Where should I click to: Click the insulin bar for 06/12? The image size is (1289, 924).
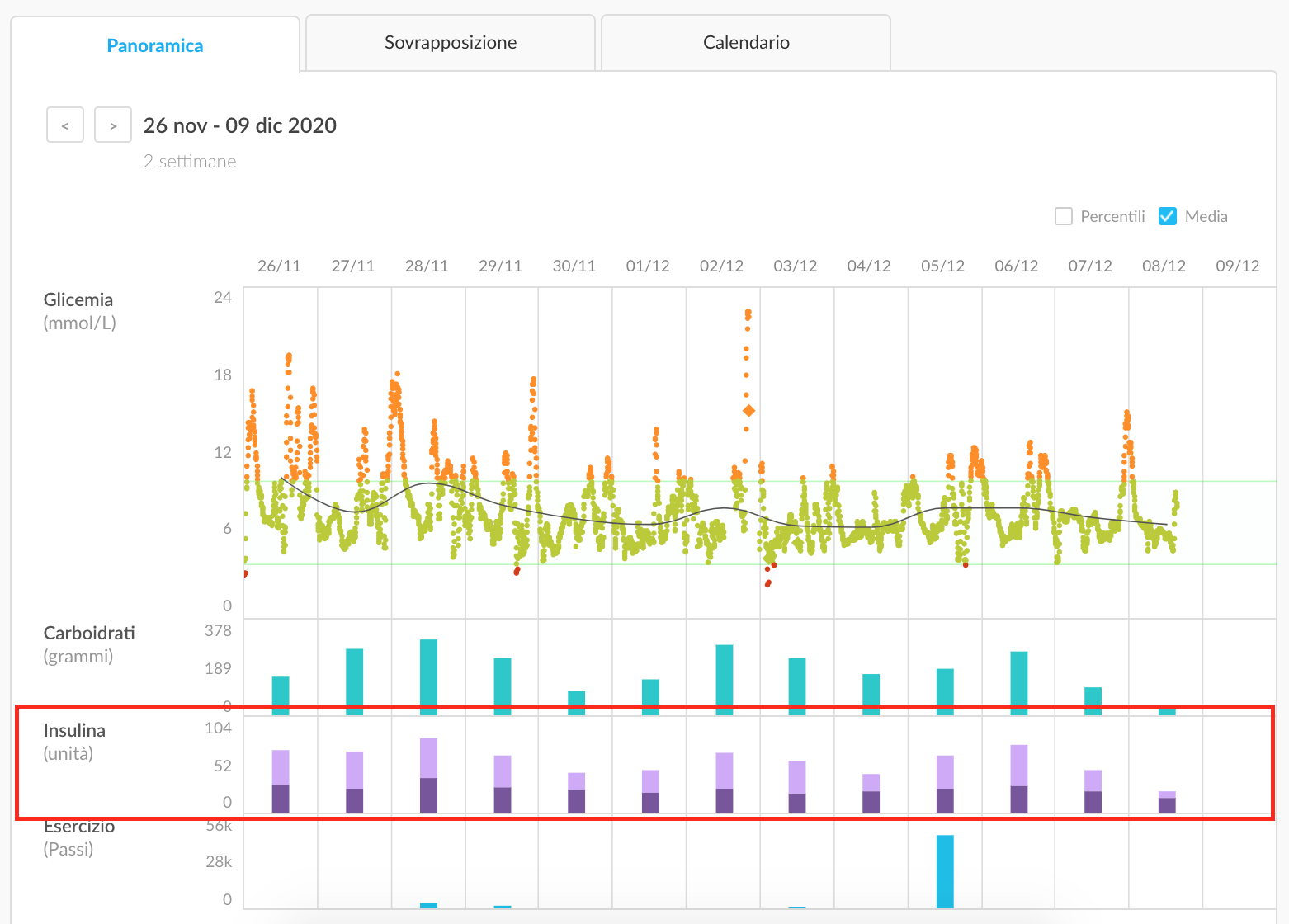pyautogui.click(x=1019, y=778)
